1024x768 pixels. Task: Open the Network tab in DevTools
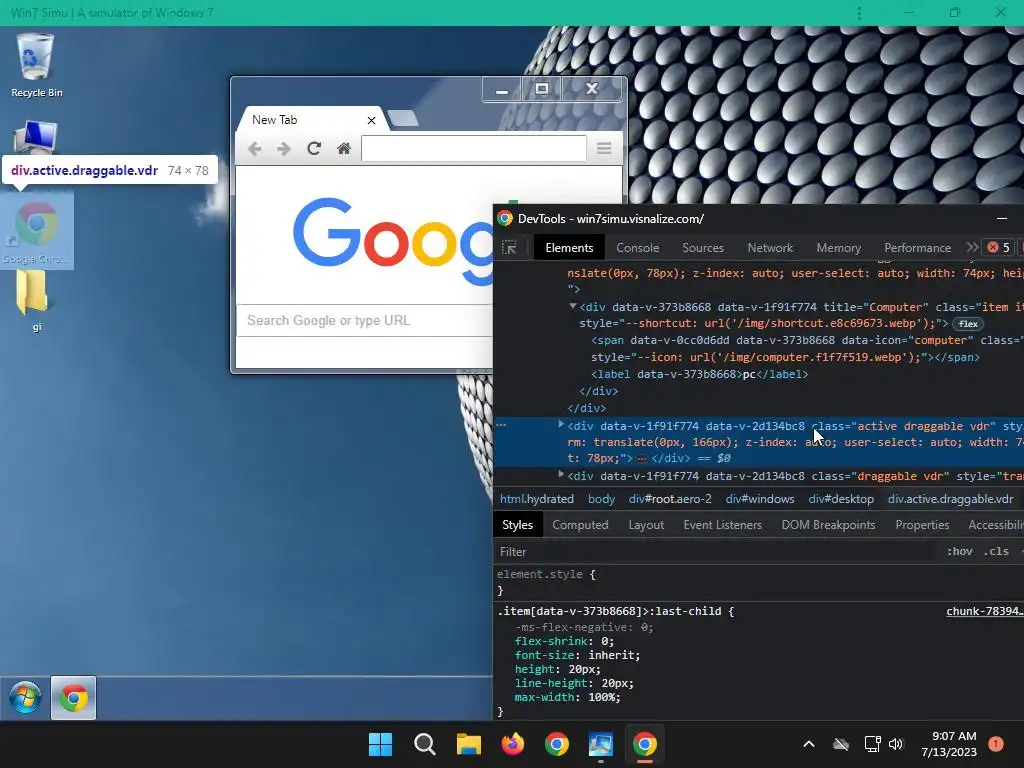[x=770, y=248]
